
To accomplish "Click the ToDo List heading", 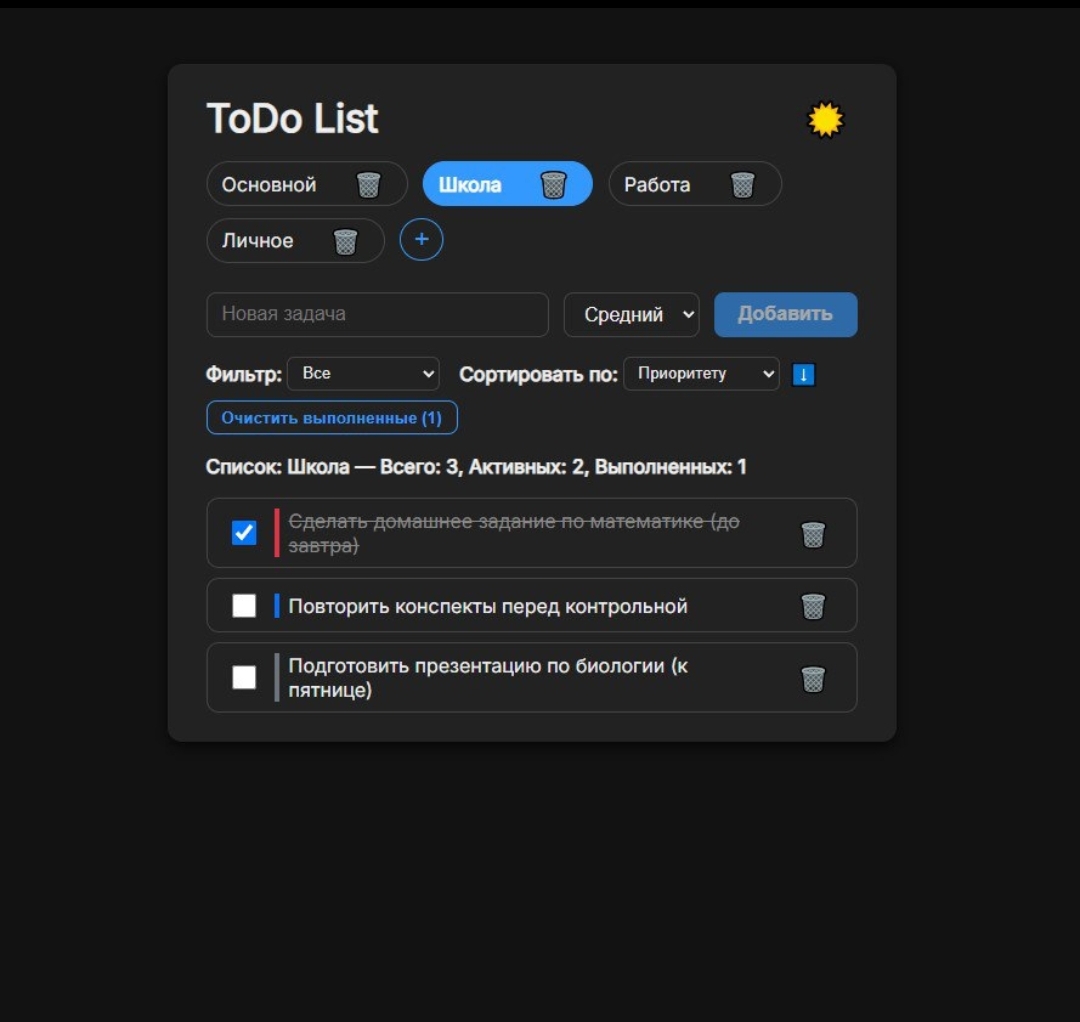I will [x=293, y=118].
